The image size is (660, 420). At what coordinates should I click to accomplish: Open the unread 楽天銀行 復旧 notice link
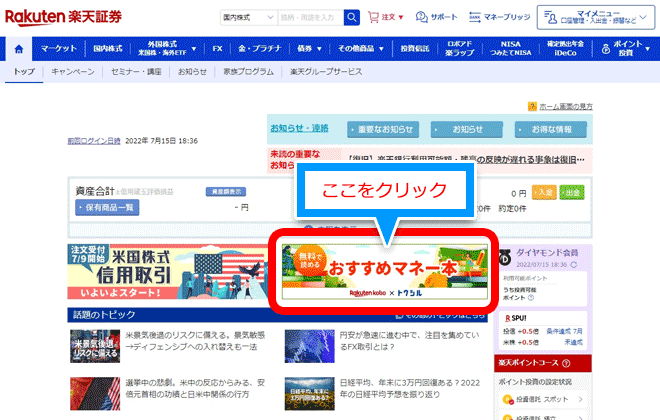click(x=466, y=159)
